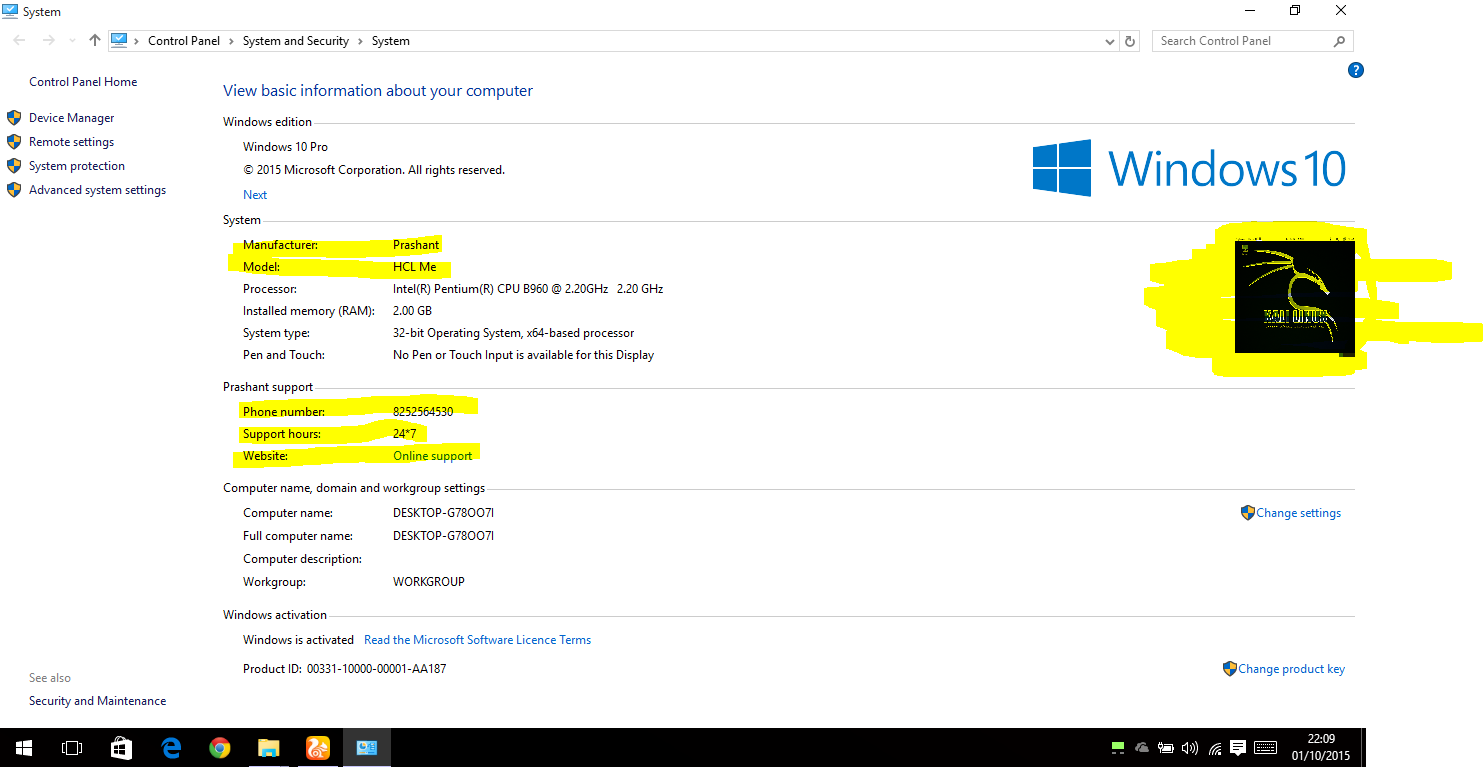
Task: Open Task View from the taskbar
Action: [72, 747]
